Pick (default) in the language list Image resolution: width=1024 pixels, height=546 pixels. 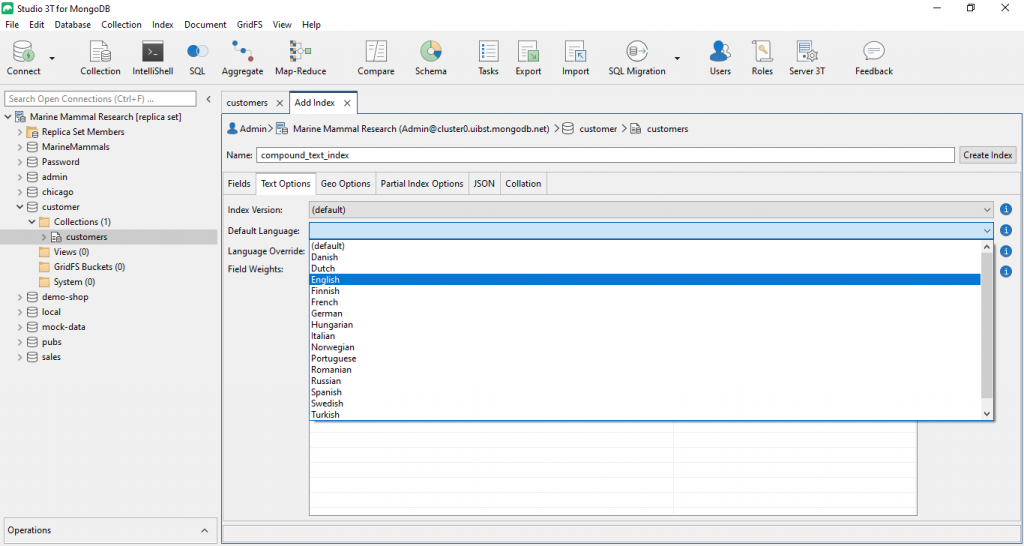(x=645, y=246)
